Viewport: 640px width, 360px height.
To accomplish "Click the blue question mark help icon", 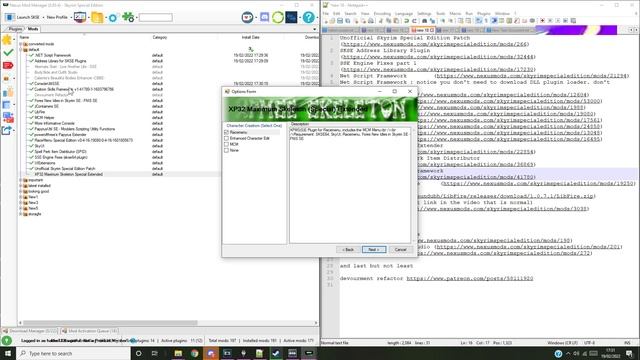I will click(x=309, y=17).
